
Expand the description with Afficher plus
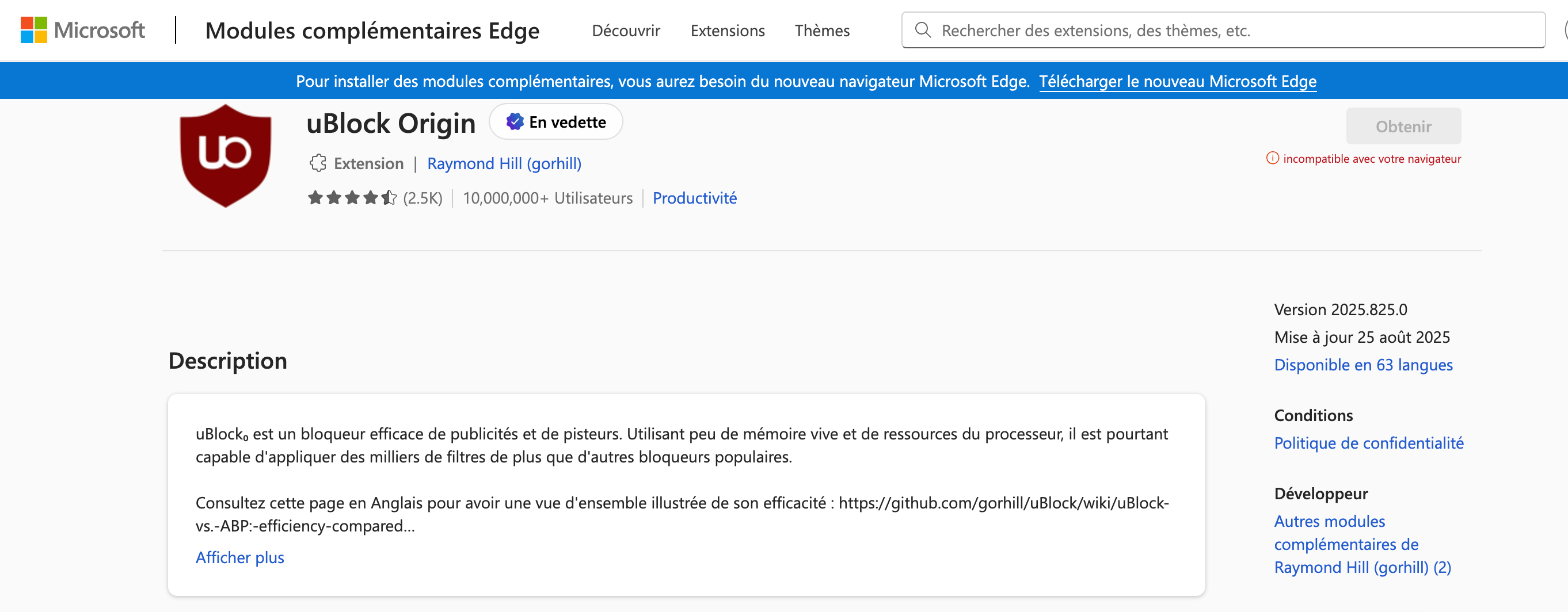pos(240,557)
